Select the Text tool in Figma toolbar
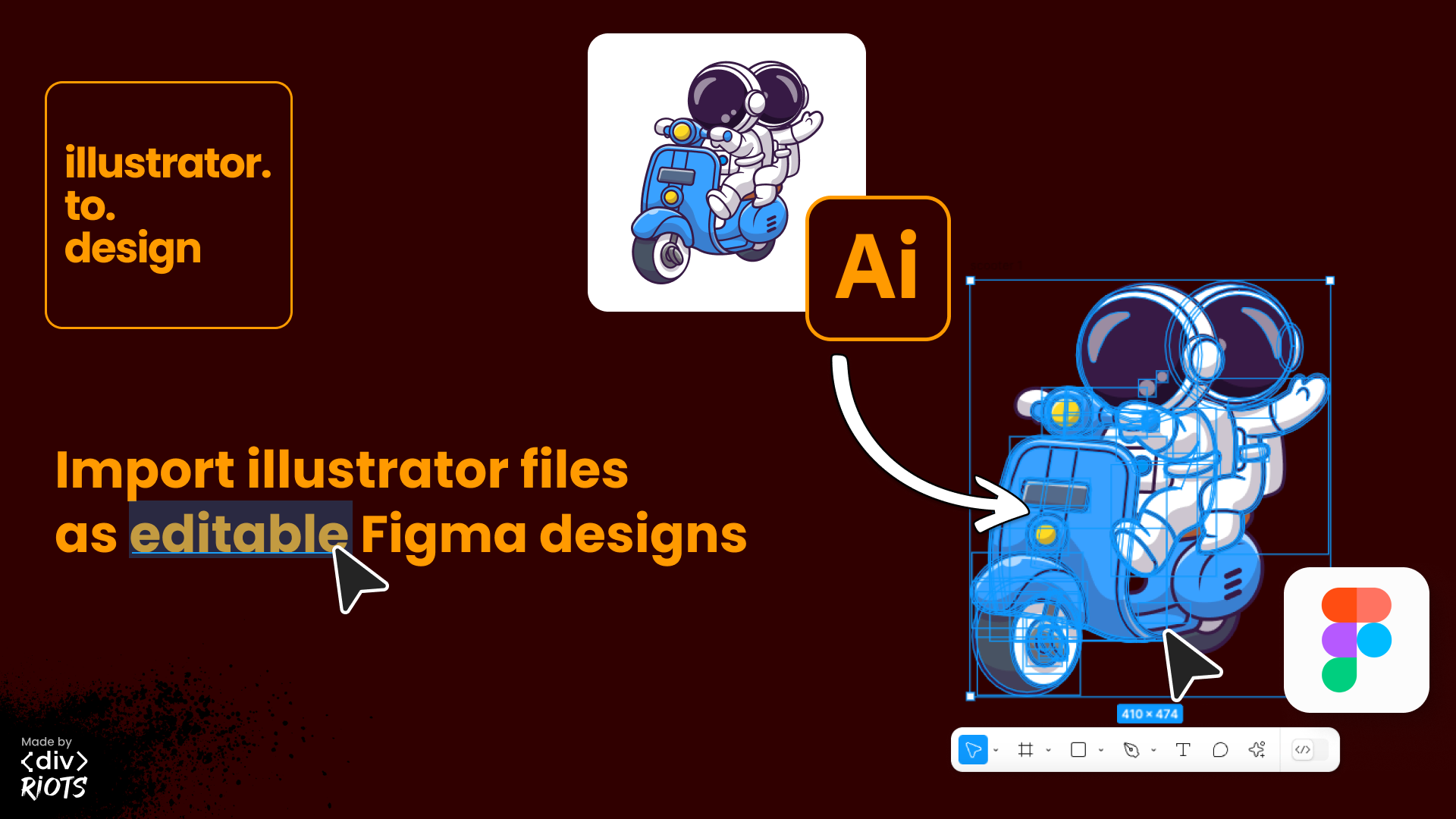 coord(1182,750)
